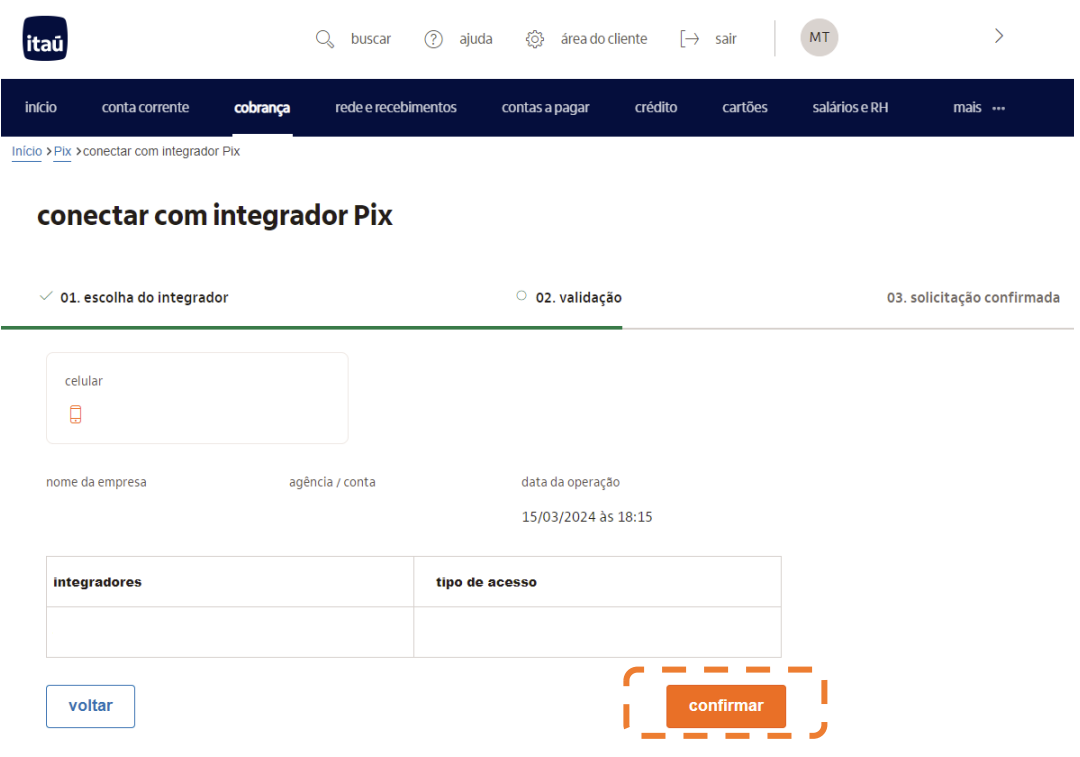The height and width of the screenshot is (757, 1080).
Task: Open the conta corrente menu
Action: click(x=145, y=107)
